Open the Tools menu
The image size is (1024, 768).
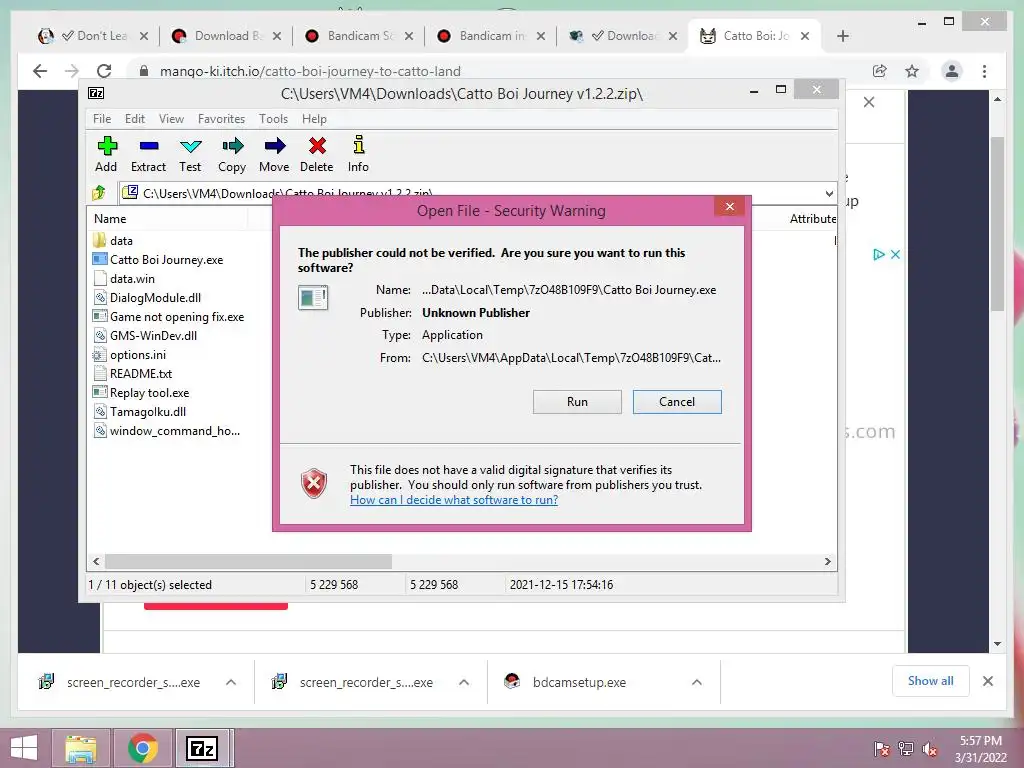[x=273, y=119]
